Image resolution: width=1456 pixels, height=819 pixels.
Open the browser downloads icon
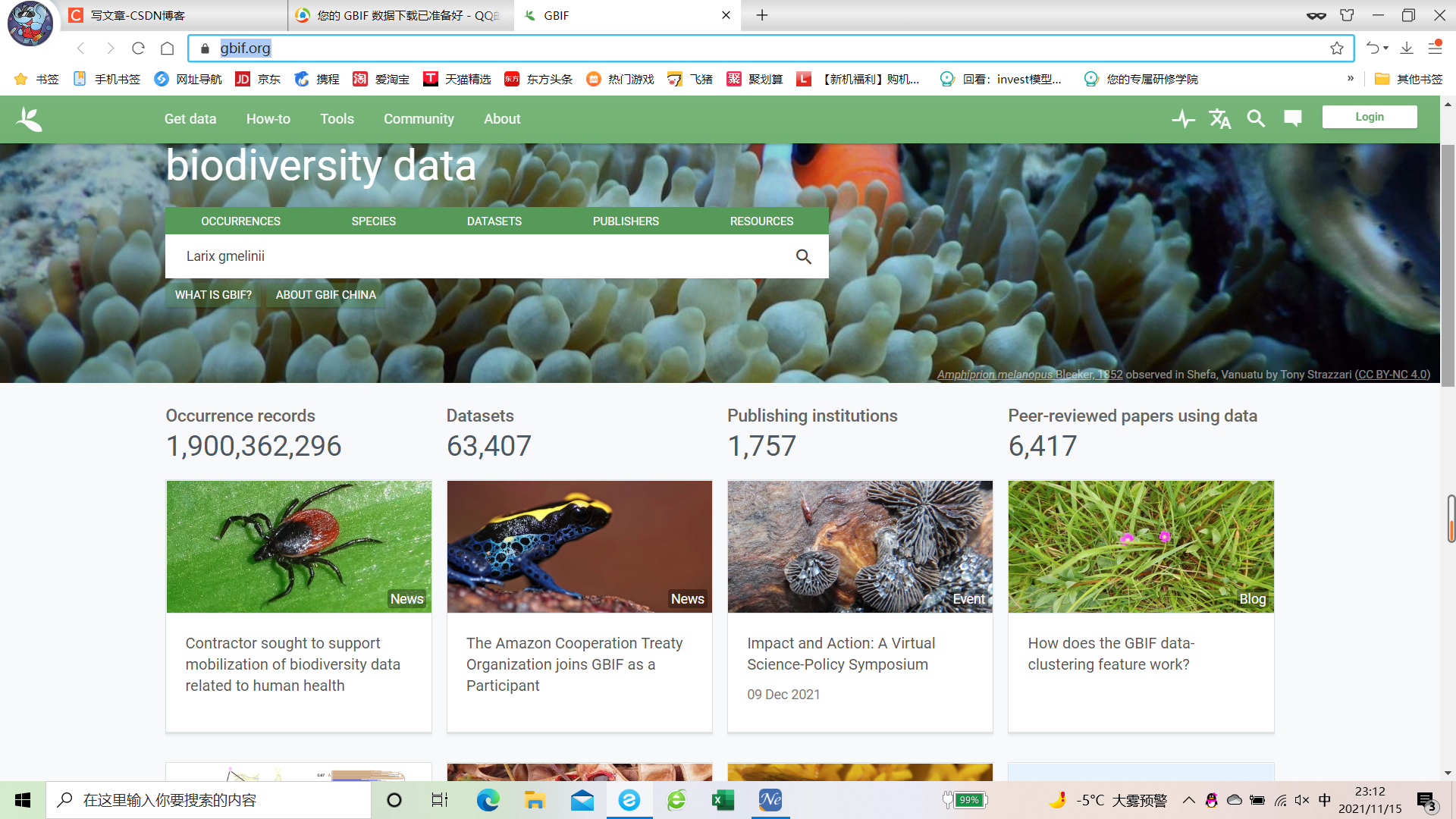coord(1407,49)
